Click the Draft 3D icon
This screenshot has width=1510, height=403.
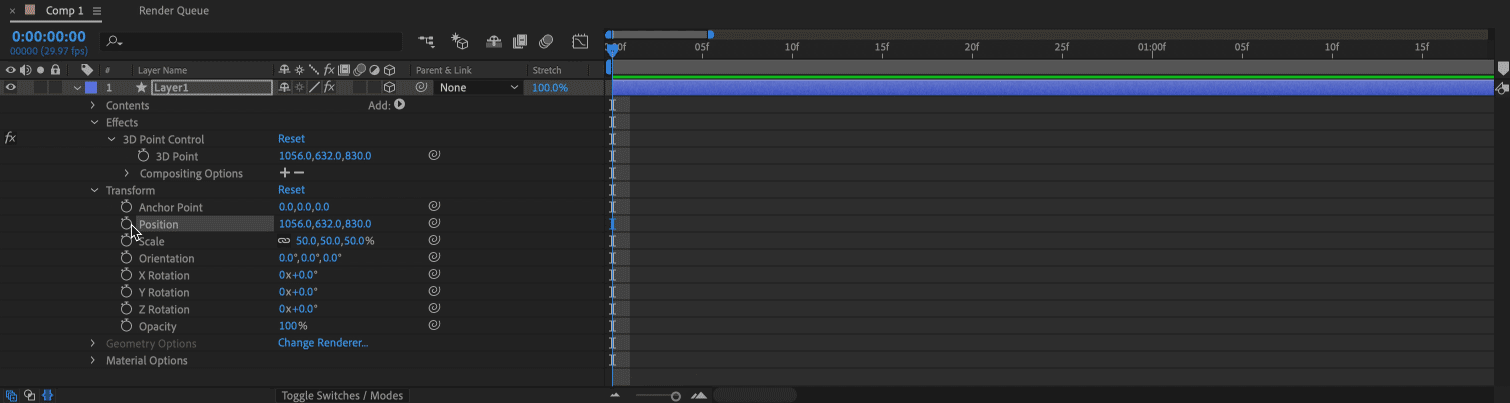460,41
